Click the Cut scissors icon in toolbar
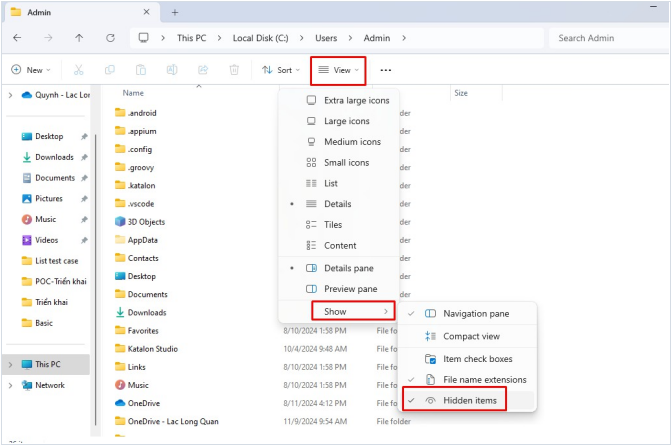The image size is (671, 445). tap(77, 70)
